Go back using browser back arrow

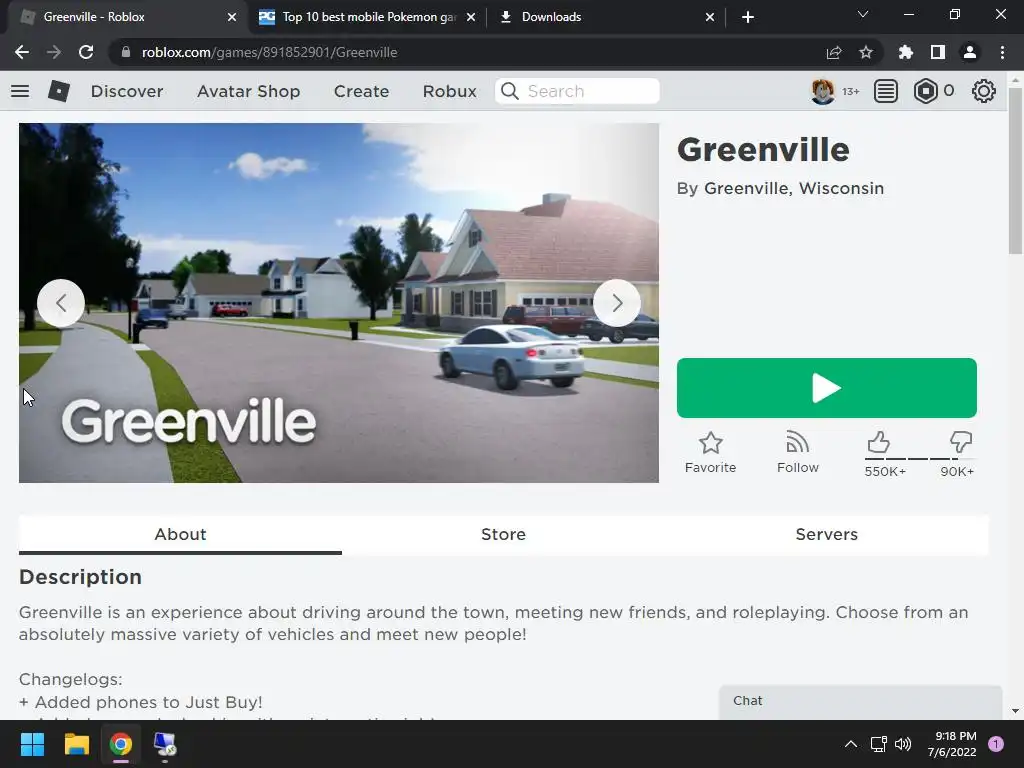[x=22, y=52]
